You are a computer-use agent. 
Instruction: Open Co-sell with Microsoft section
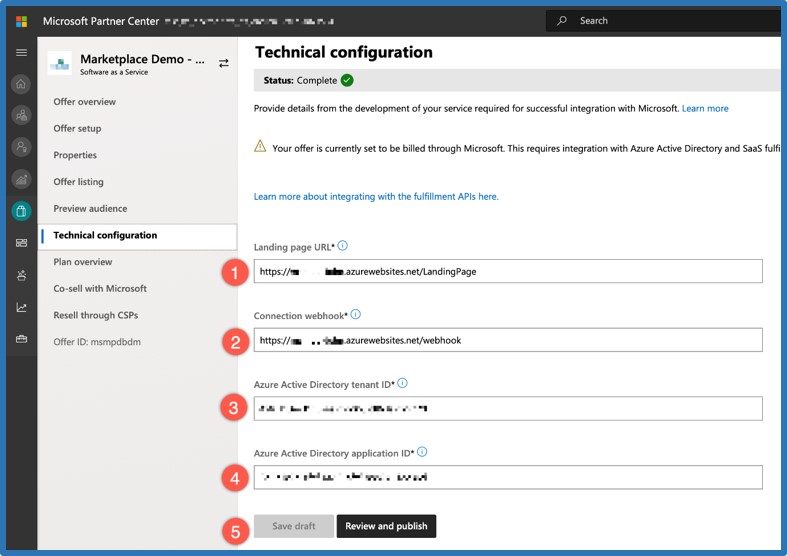(x=100, y=289)
